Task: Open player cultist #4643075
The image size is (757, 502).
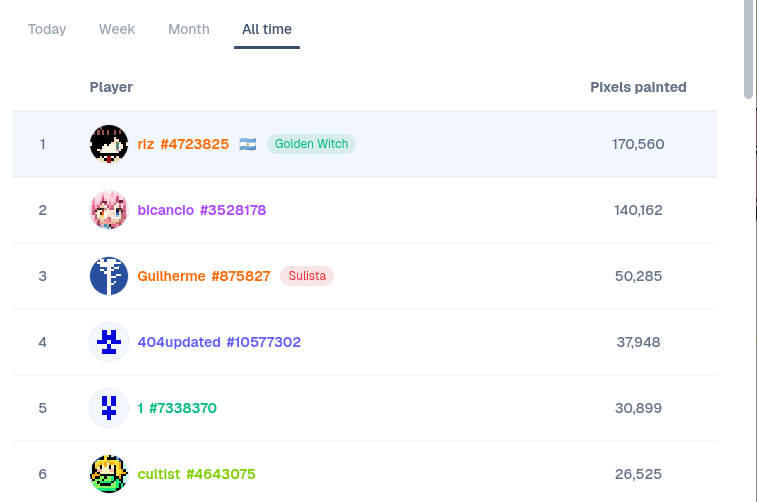Action: tap(196, 474)
